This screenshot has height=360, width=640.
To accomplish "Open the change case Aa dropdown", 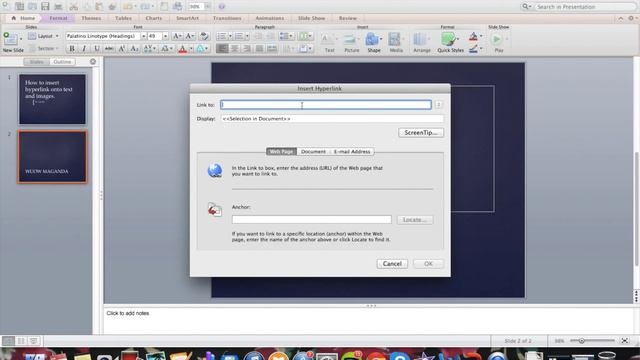I will coord(166,49).
